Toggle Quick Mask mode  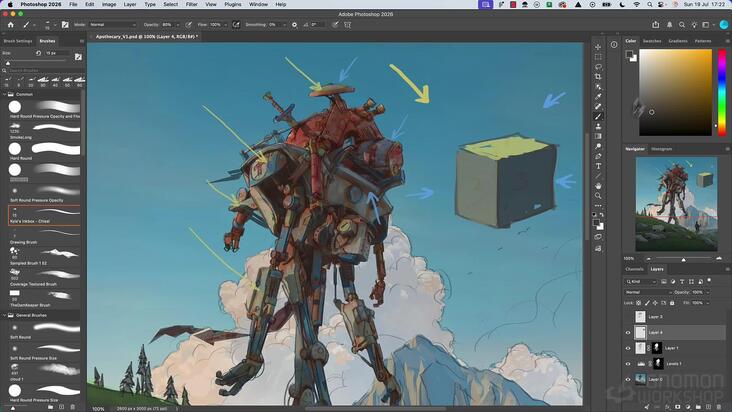[598, 237]
